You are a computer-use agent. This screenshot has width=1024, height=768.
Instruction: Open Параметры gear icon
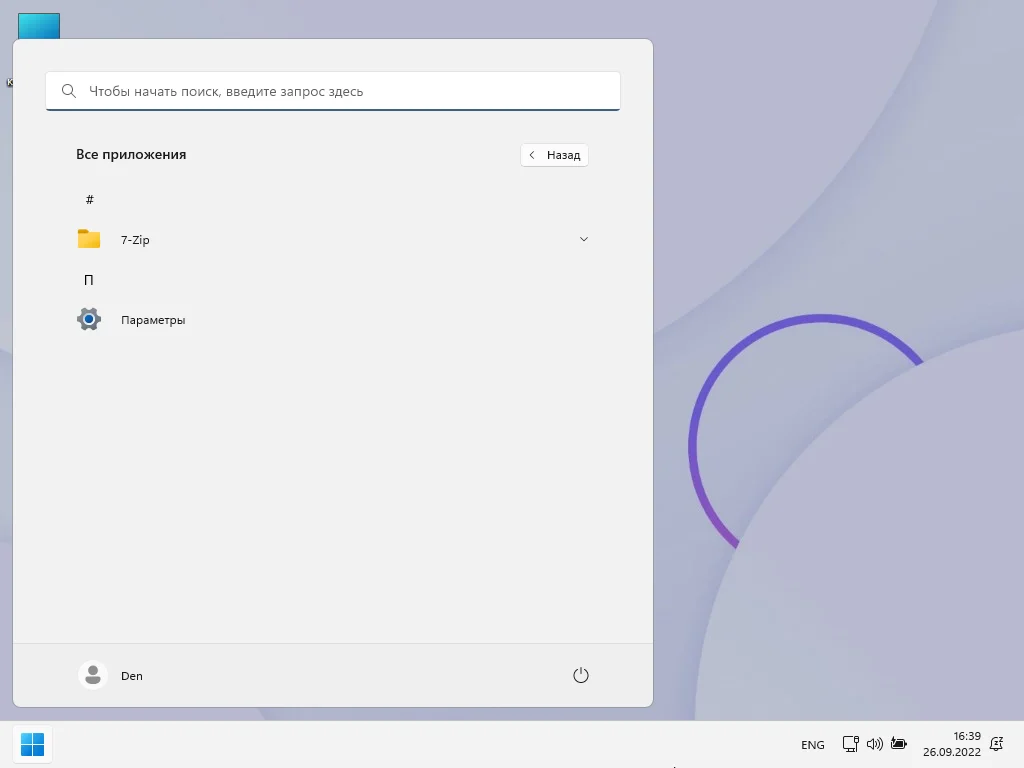tap(89, 319)
